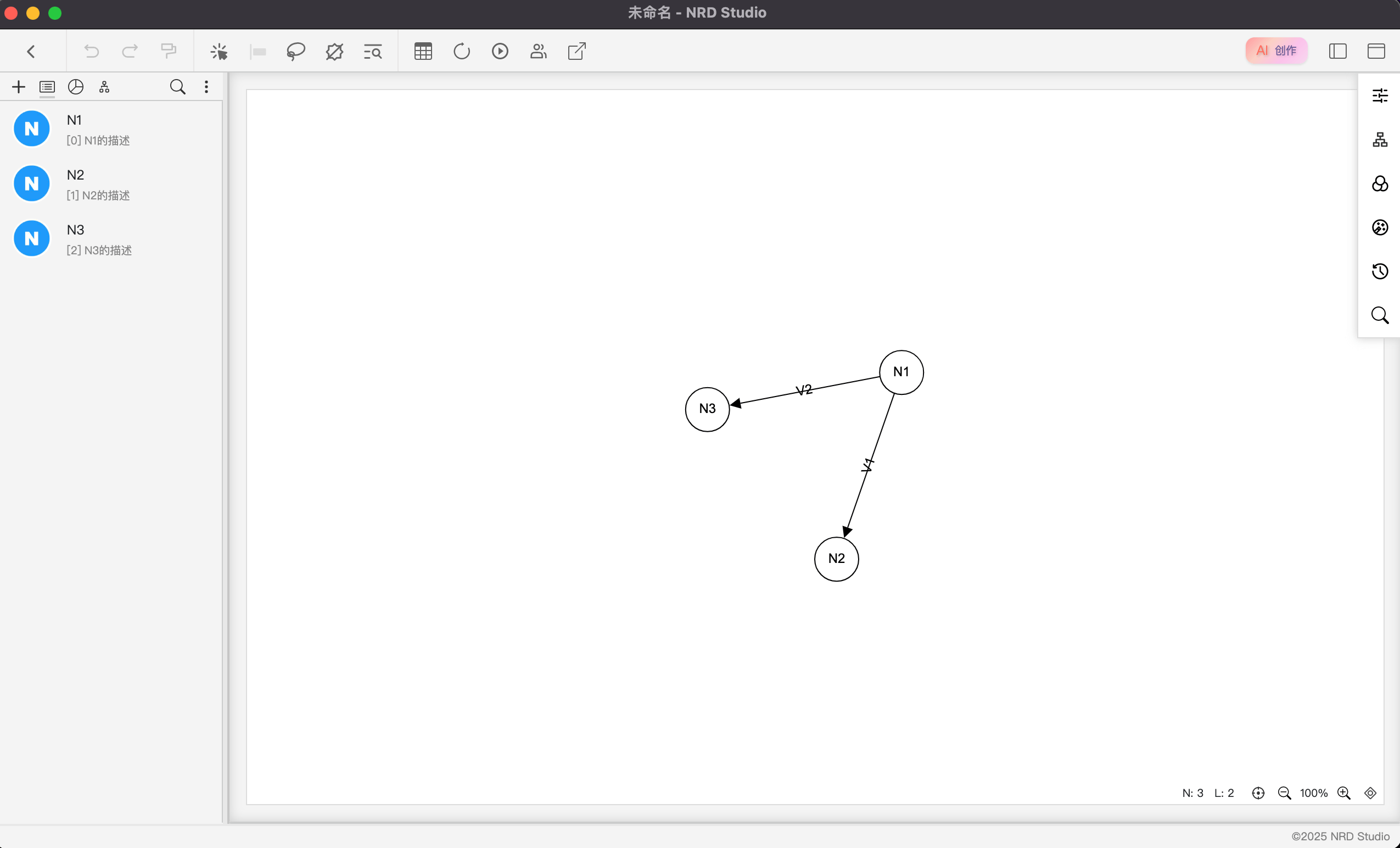Click the zoom in magnifier icon

tap(1344, 793)
